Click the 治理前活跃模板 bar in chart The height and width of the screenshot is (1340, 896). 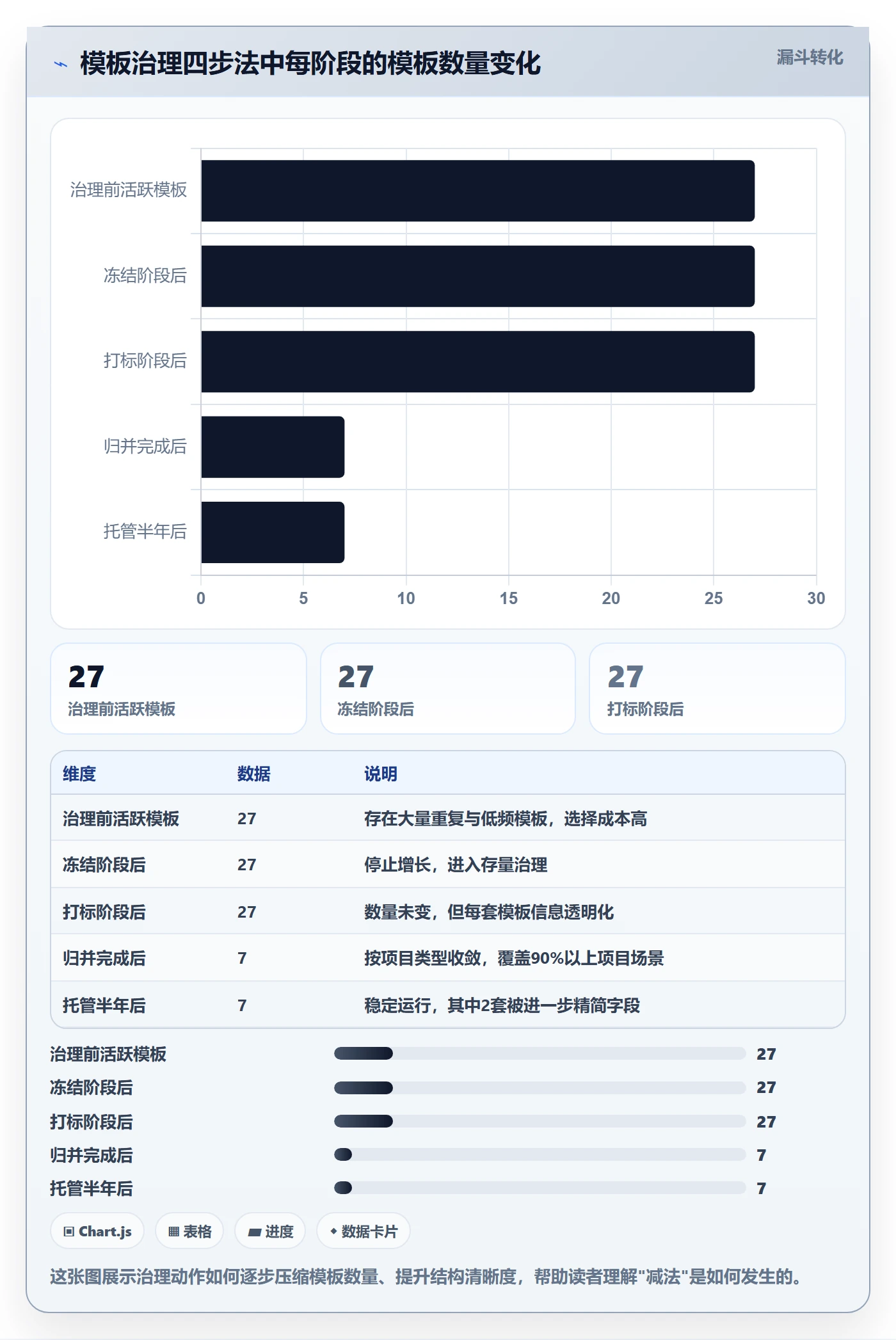pyautogui.click(x=477, y=191)
